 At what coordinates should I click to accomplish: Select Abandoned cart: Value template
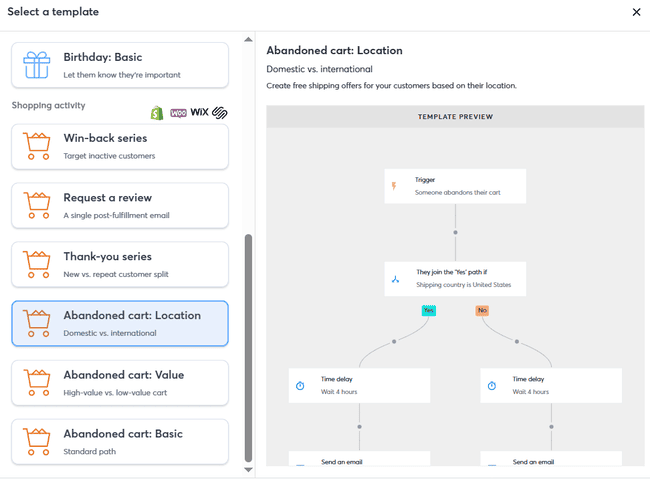120,382
